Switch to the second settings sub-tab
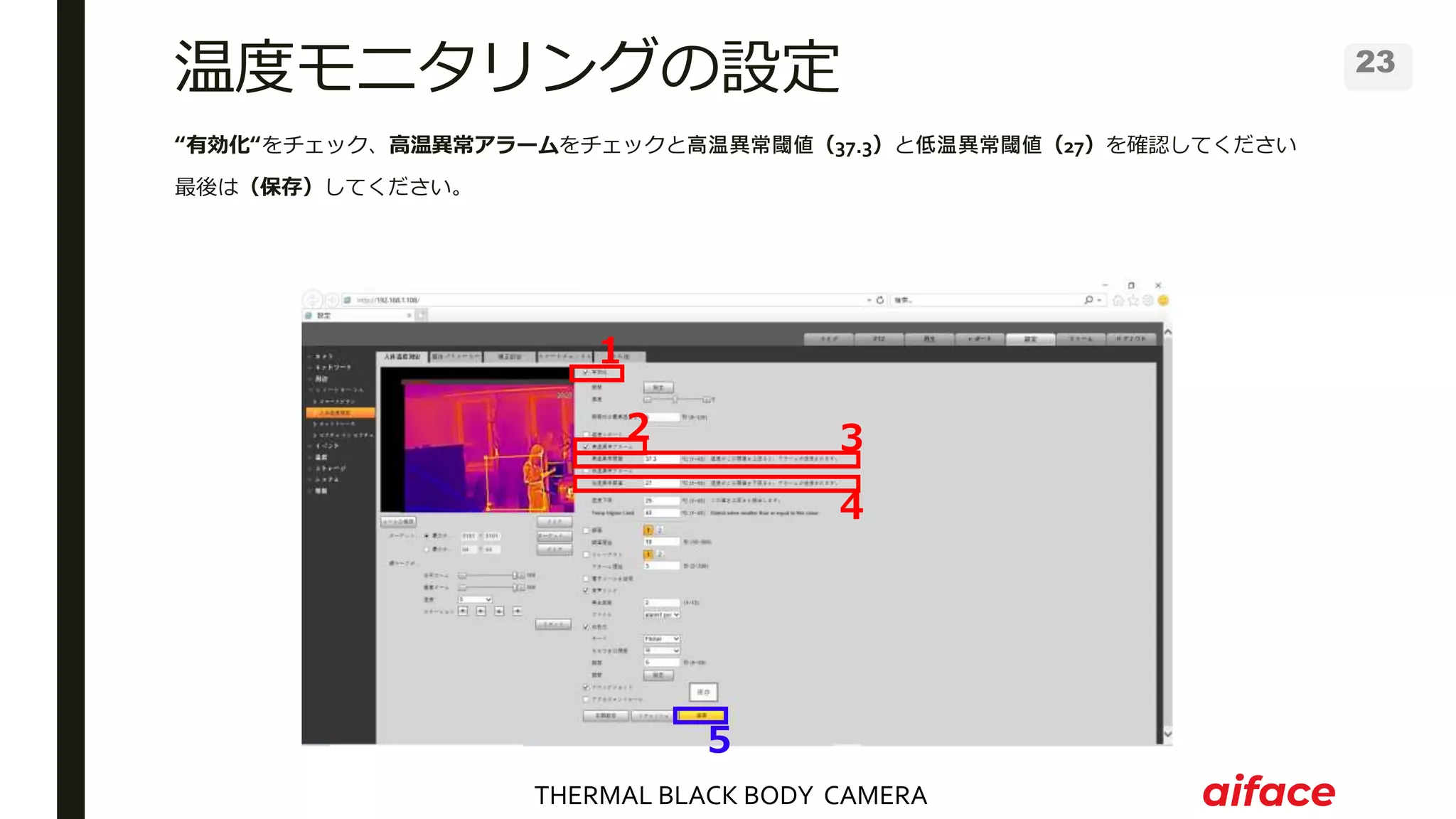1456x819 pixels. (456, 356)
